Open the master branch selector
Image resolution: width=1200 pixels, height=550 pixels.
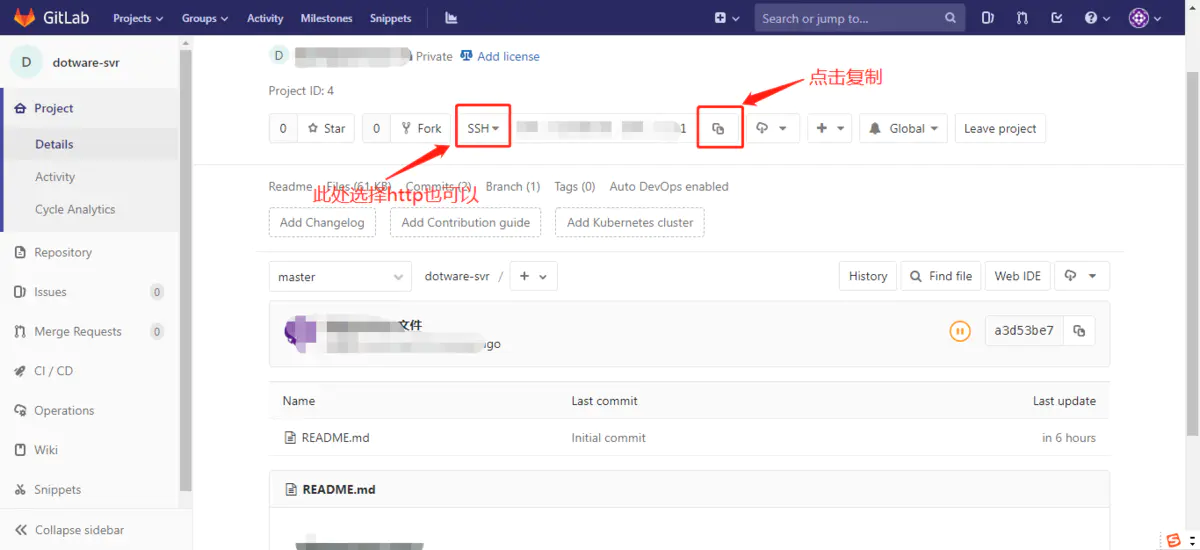pyautogui.click(x=340, y=277)
